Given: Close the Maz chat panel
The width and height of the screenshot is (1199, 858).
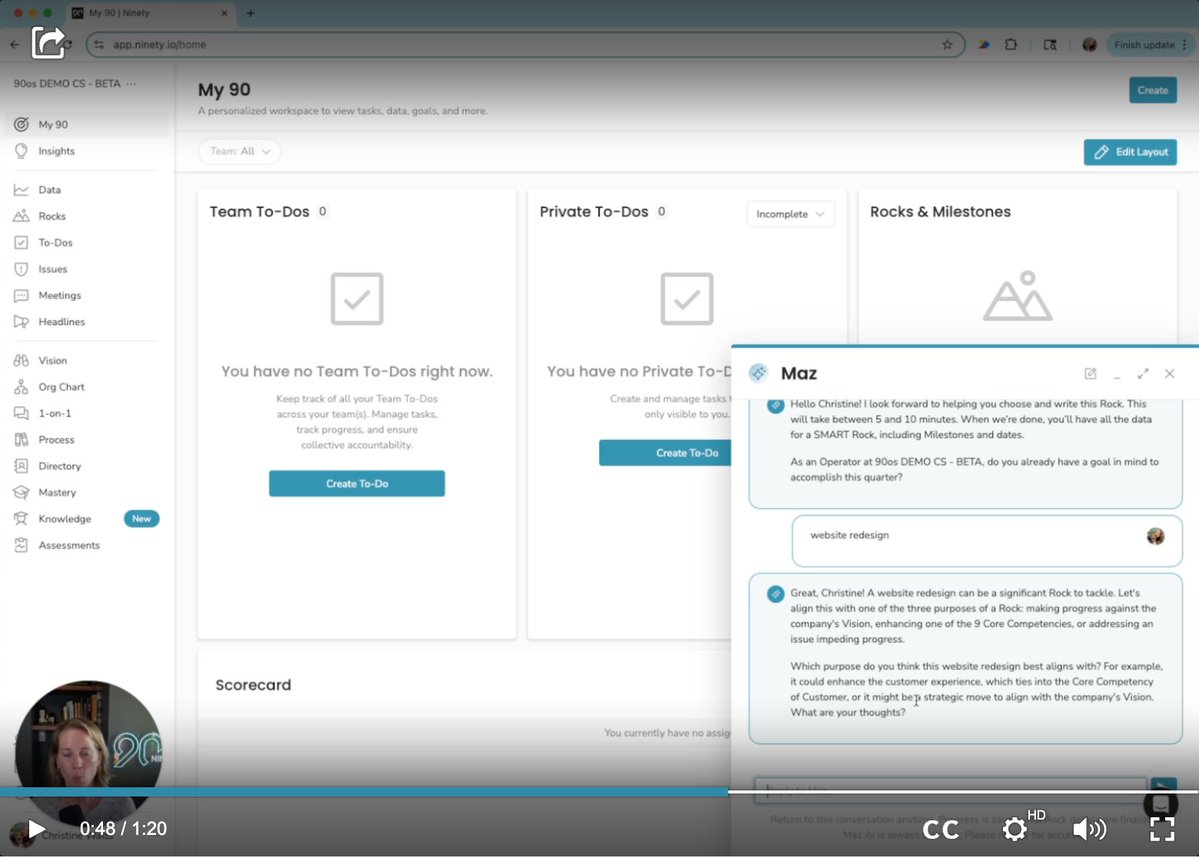Looking at the screenshot, I should 1169,373.
